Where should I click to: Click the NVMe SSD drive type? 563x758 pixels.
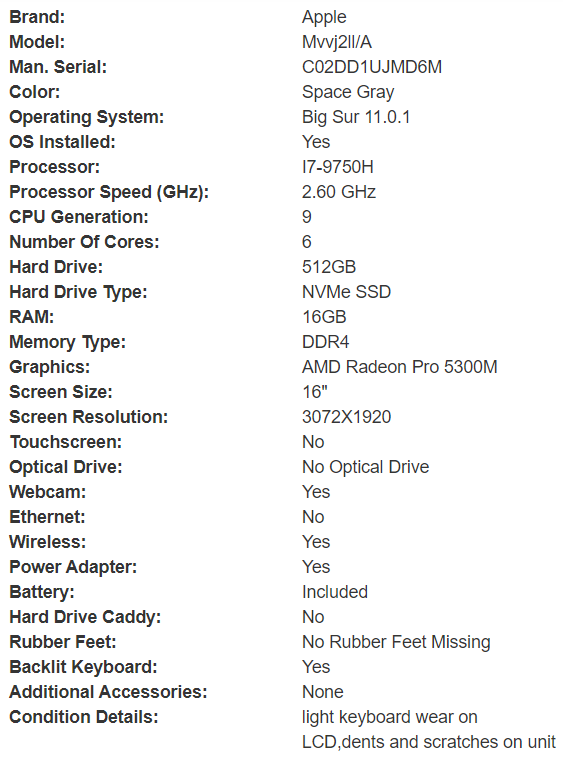tap(346, 292)
